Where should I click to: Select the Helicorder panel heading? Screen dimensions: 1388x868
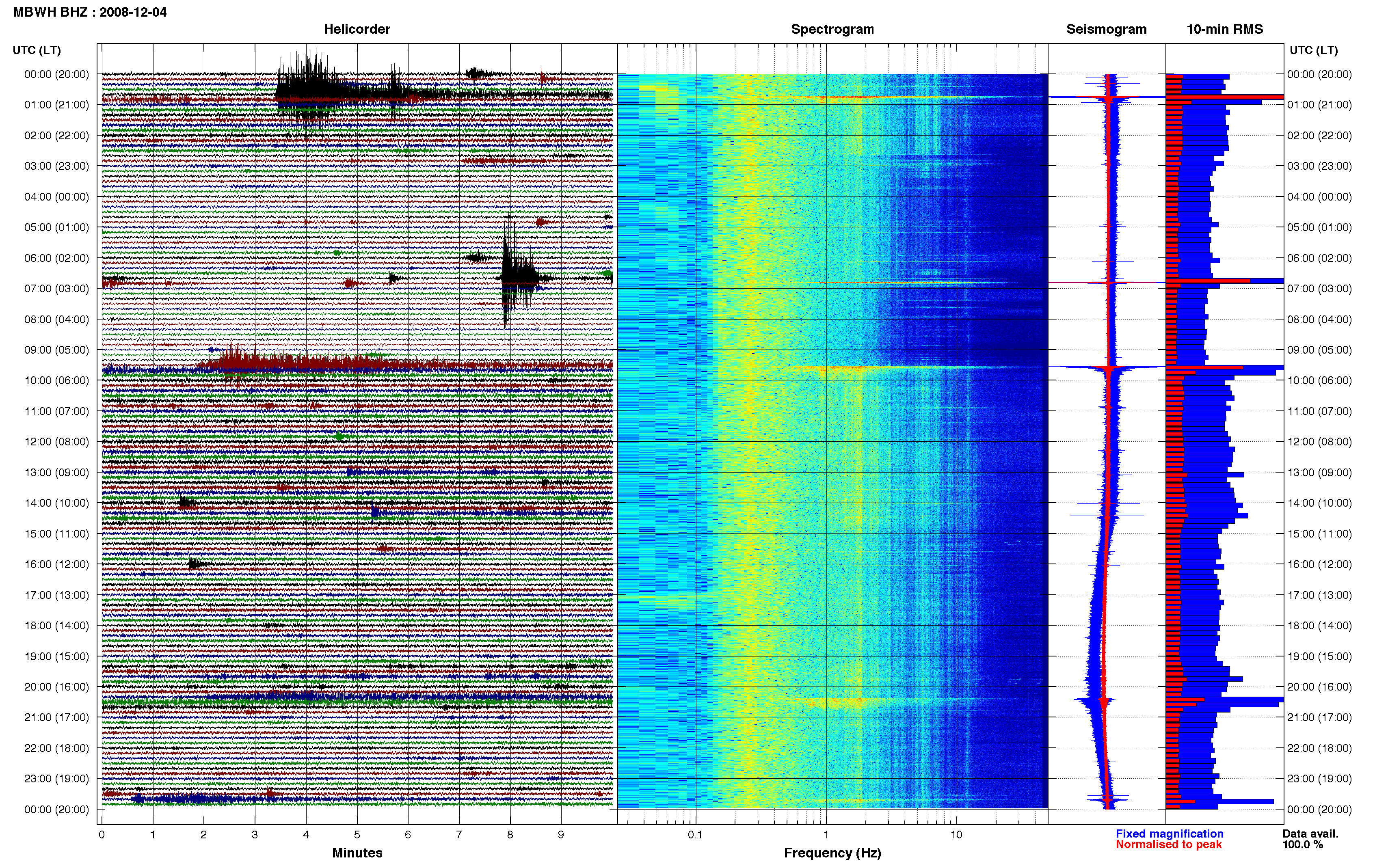click(x=357, y=29)
